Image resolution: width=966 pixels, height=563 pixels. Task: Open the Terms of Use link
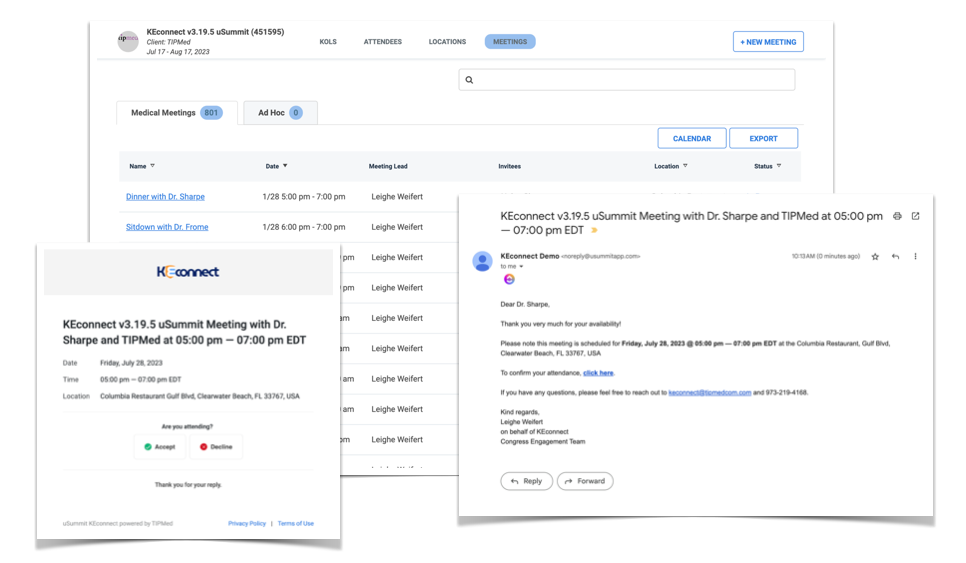coord(296,524)
